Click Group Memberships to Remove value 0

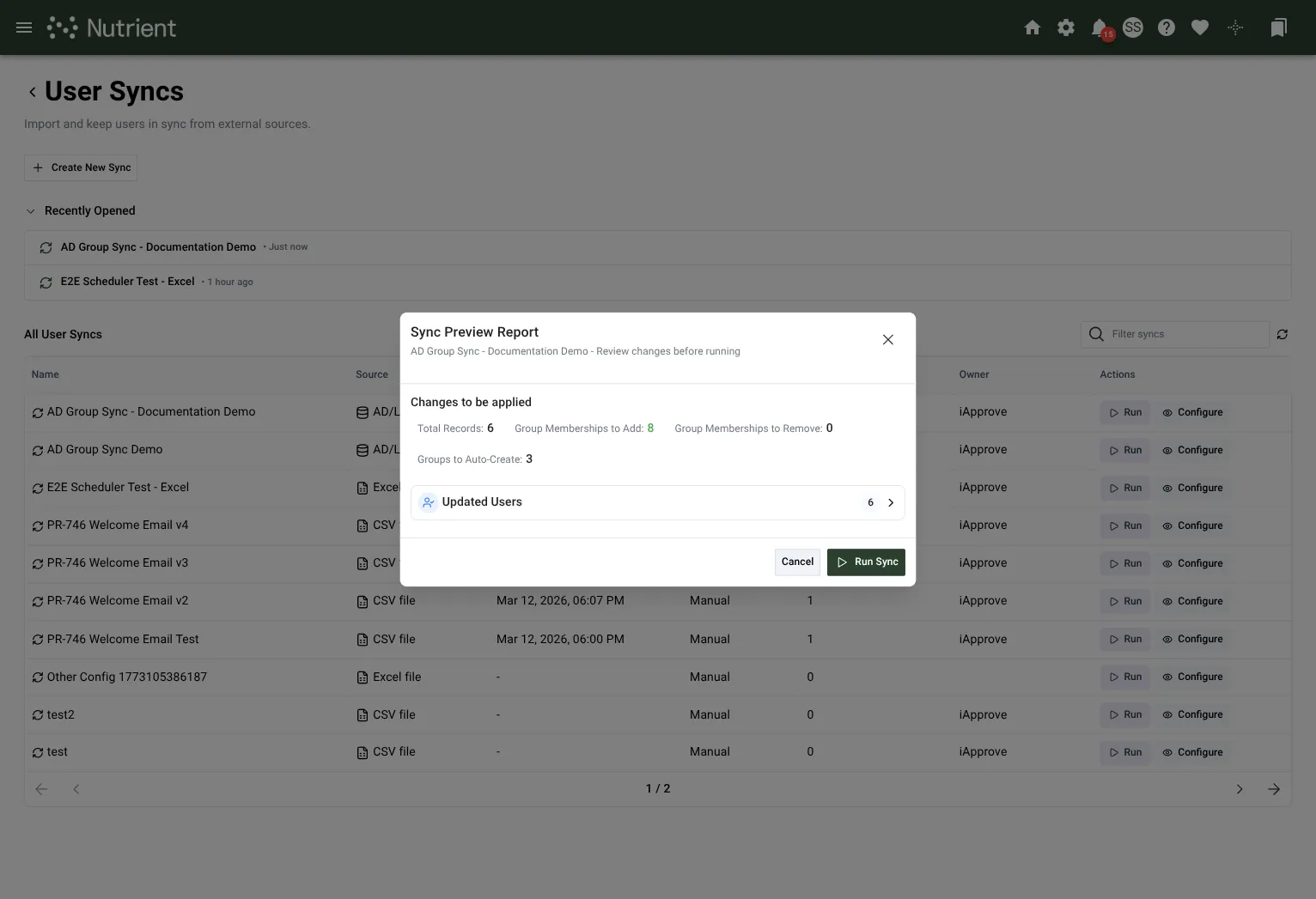click(x=829, y=428)
